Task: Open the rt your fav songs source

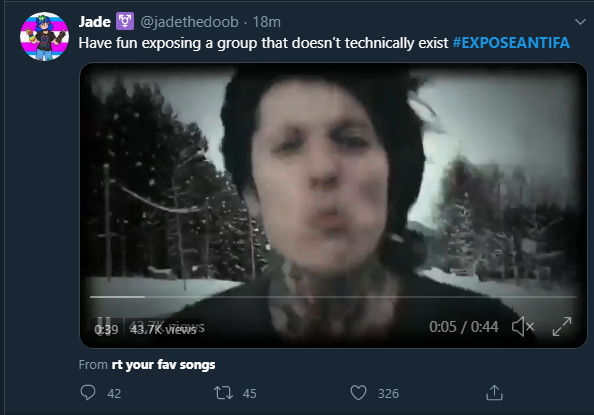Action: pos(163,365)
